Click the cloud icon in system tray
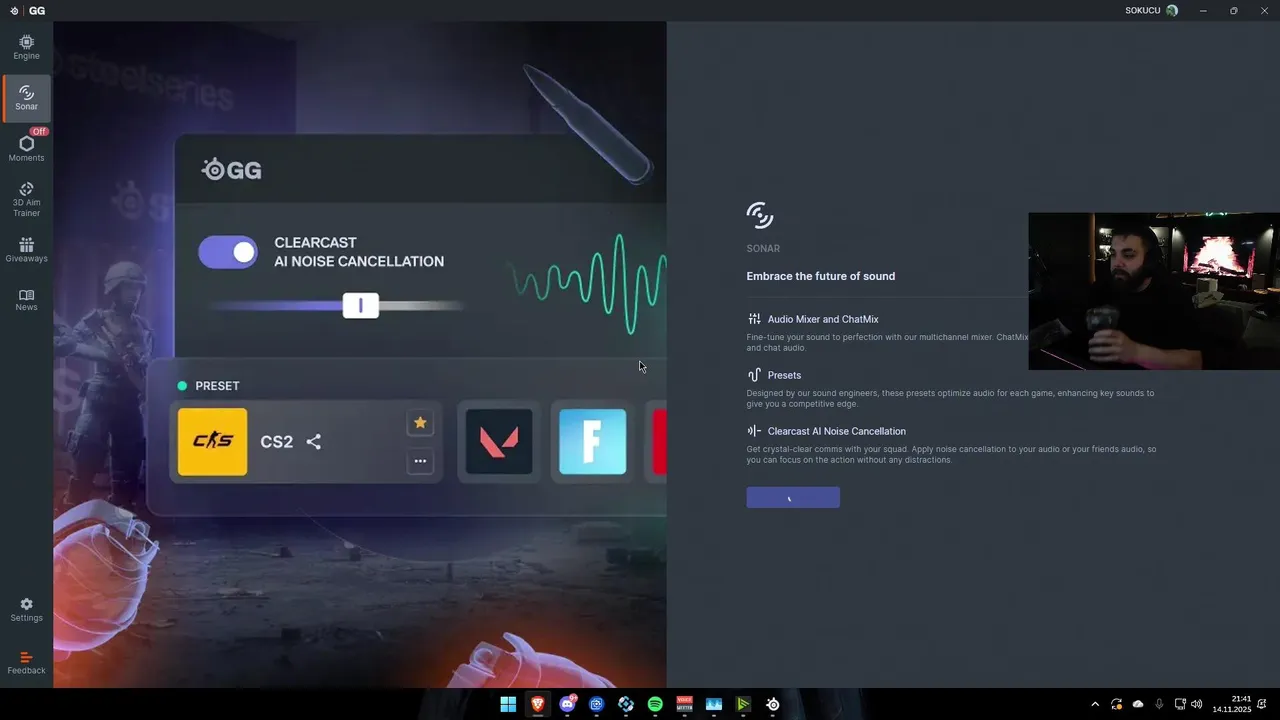This screenshot has height=720, width=1280. pyautogui.click(x=1138, y=704)
